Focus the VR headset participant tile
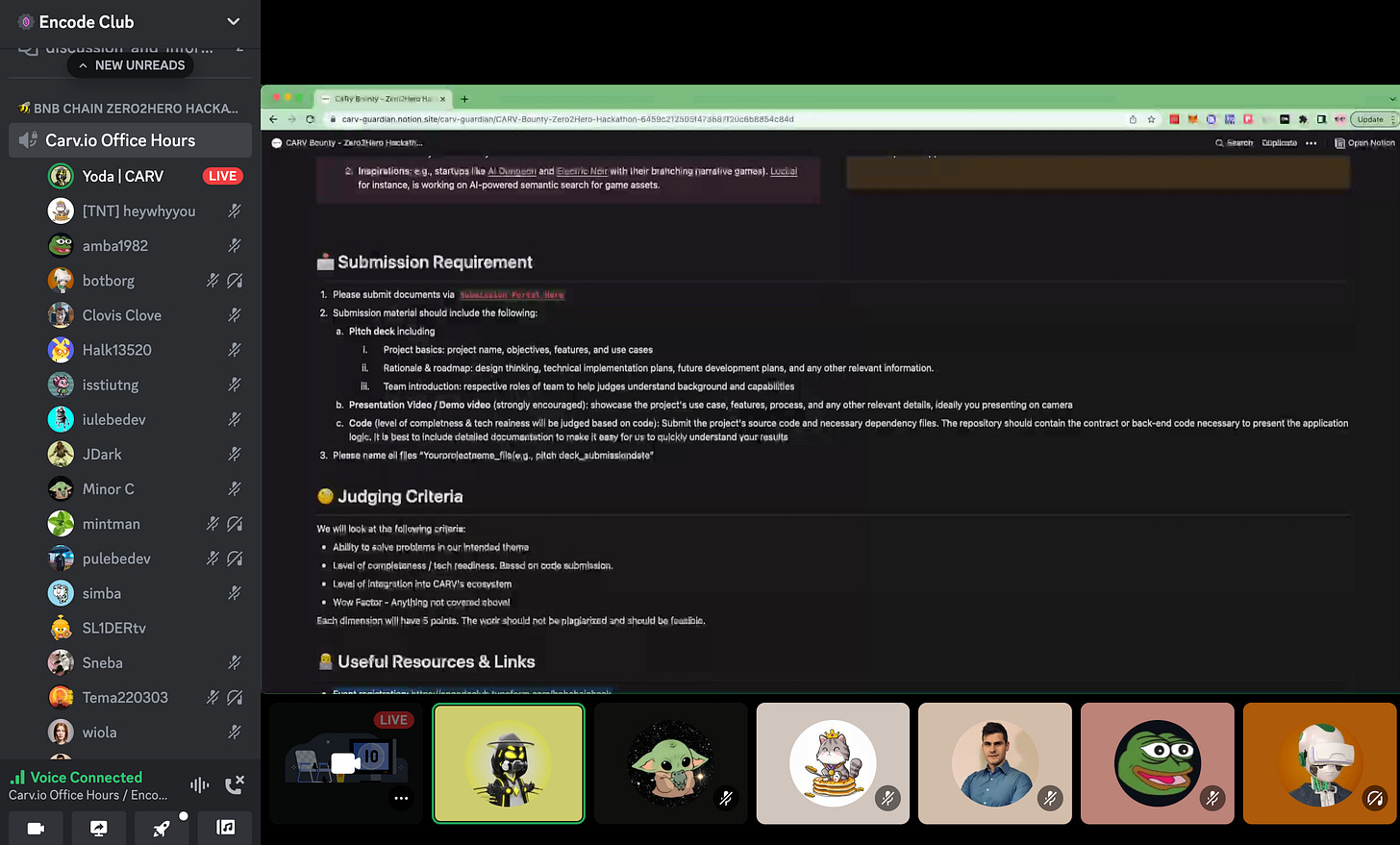1400x845 pixels. click(x=1319, y=763)
